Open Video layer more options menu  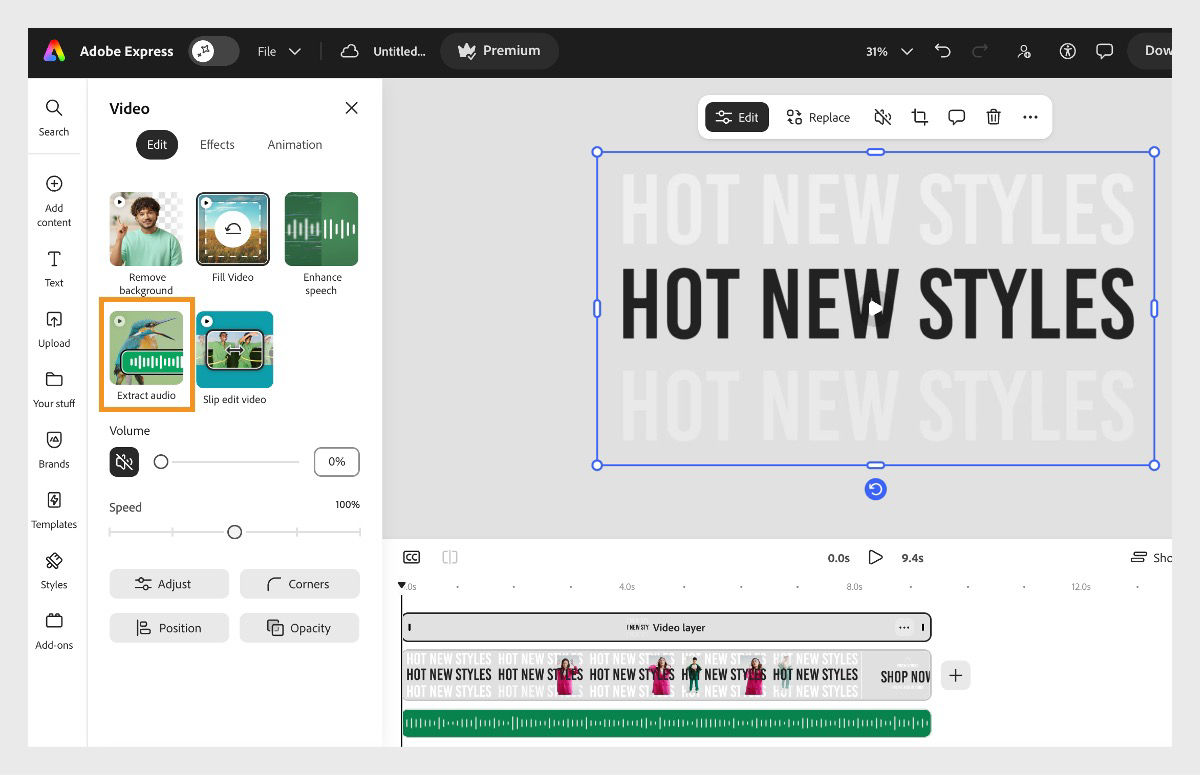[x=904, y=627]
